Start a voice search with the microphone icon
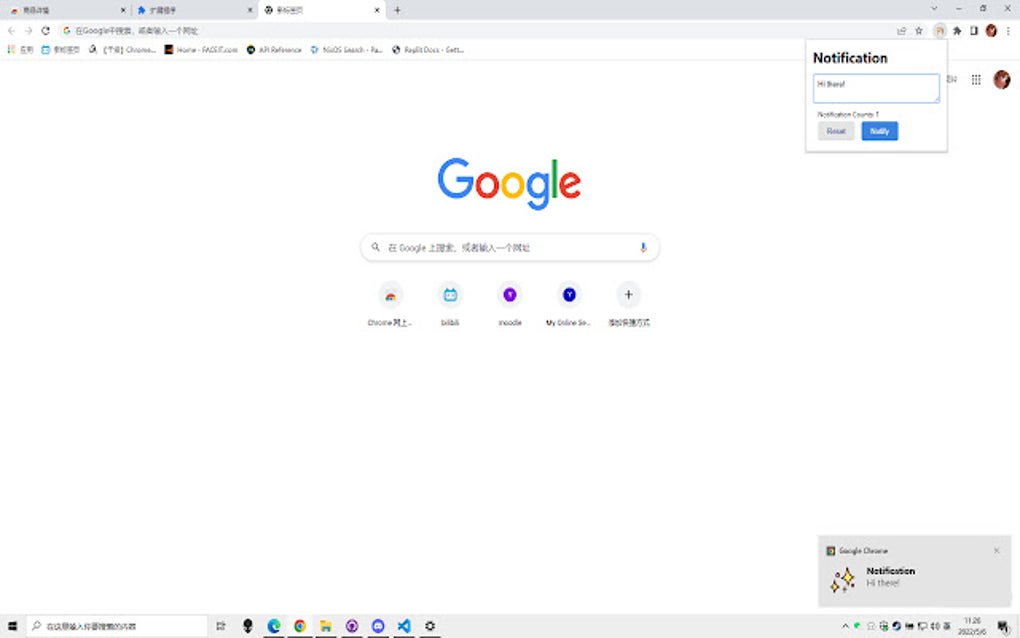This screenshot has width=1020, height=638. [x=643, y=247]
